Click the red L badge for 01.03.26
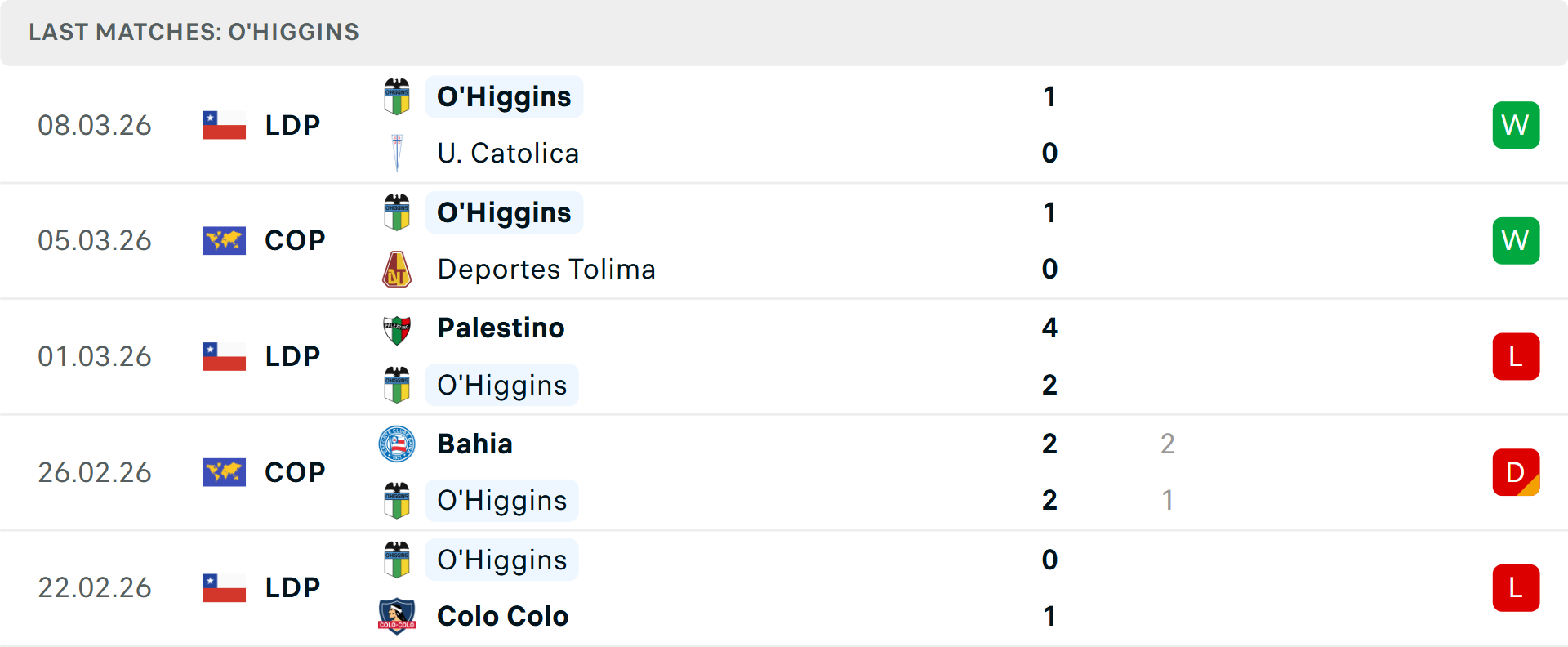The width and height of the screenshot is (1568, 647). tap(1516, 357)
